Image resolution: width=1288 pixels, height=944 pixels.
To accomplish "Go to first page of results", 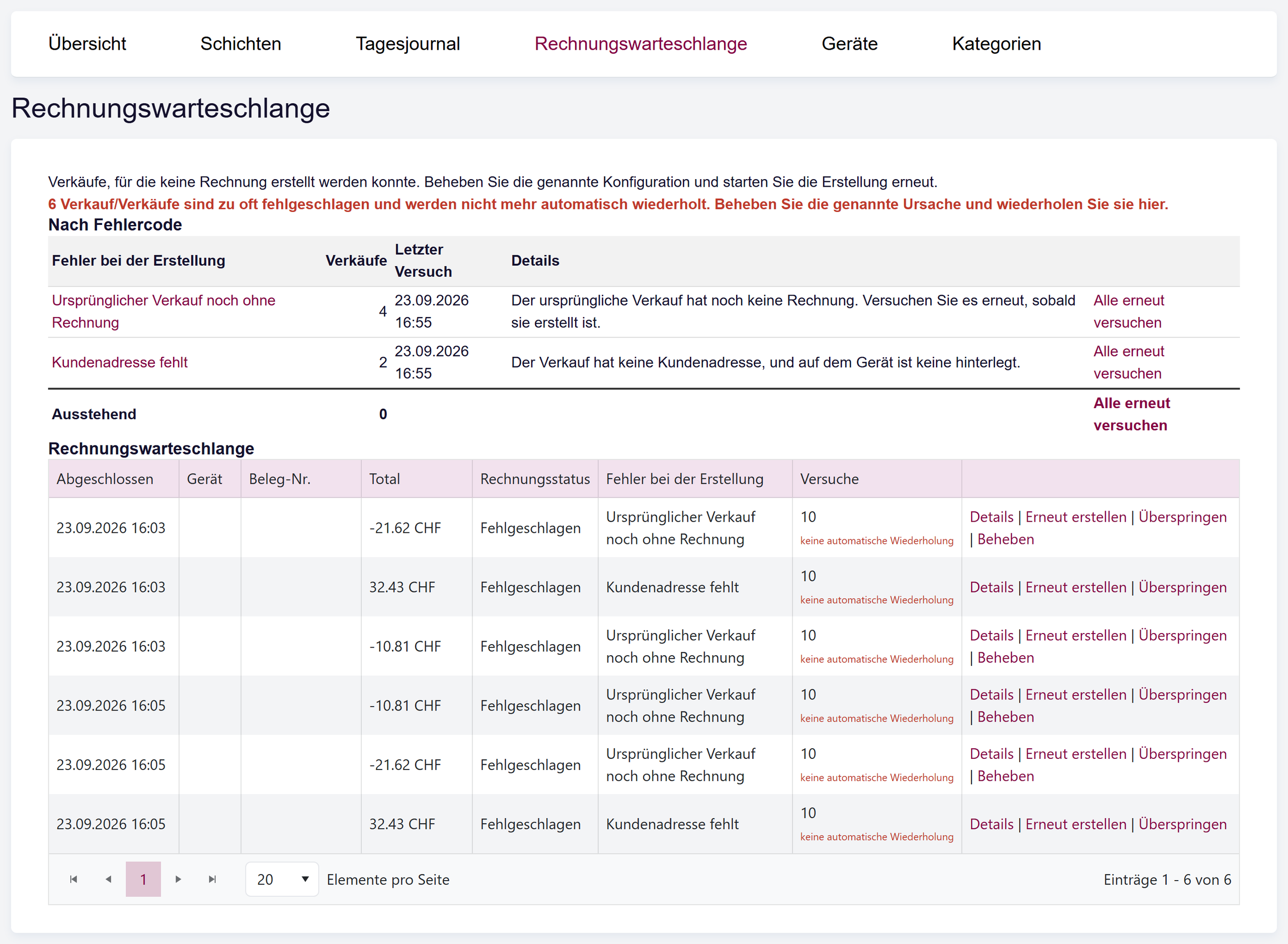I will (x=73, y=880).
